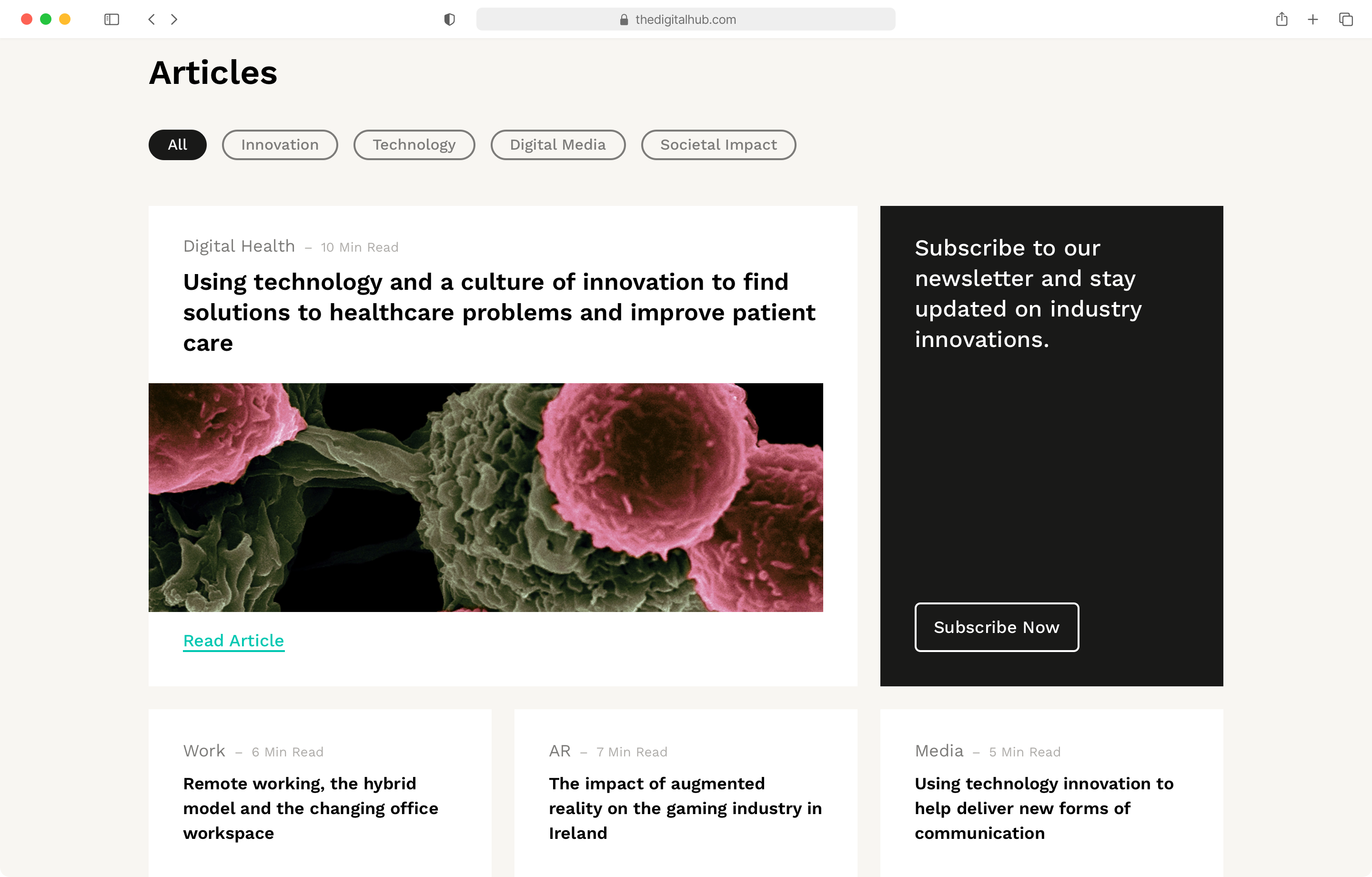The image size is (1372, 877).
Task: Toggle the Societal Impact category filter
Action: (718, 145)
